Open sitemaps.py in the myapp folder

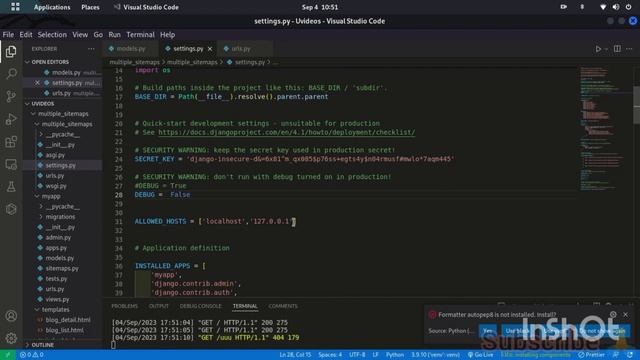coord(62,269)
